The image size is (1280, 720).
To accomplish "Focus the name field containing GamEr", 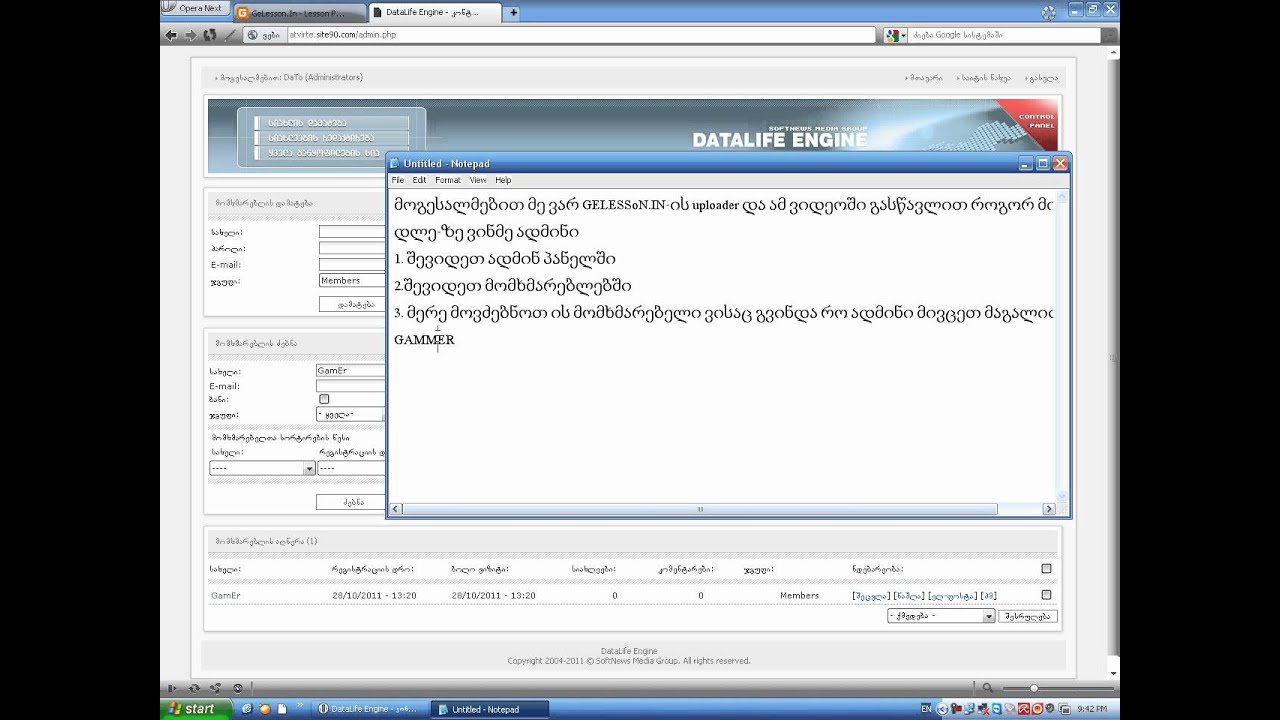I will [x=351, y=370].
